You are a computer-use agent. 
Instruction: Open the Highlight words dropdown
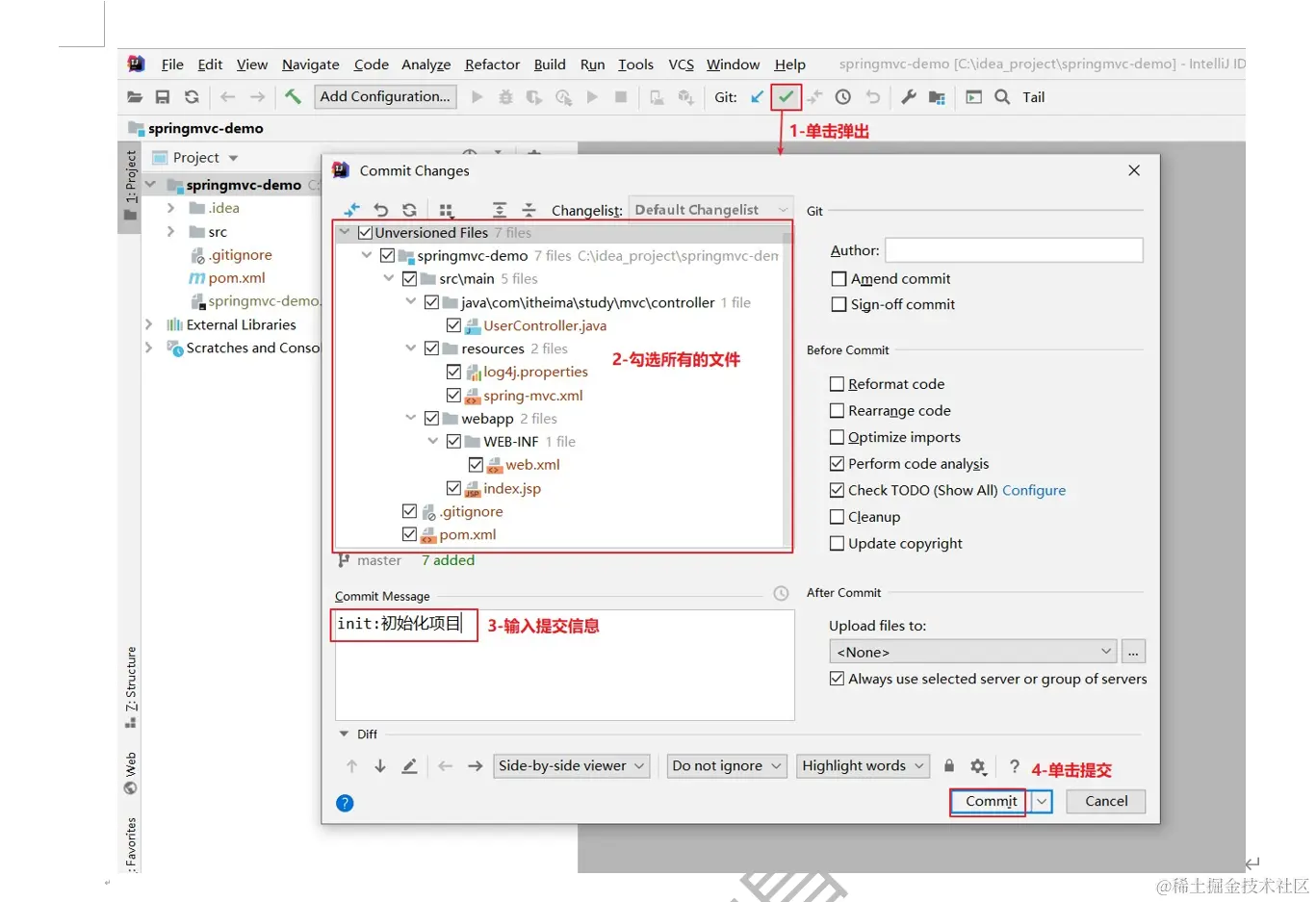coord(863,766)
